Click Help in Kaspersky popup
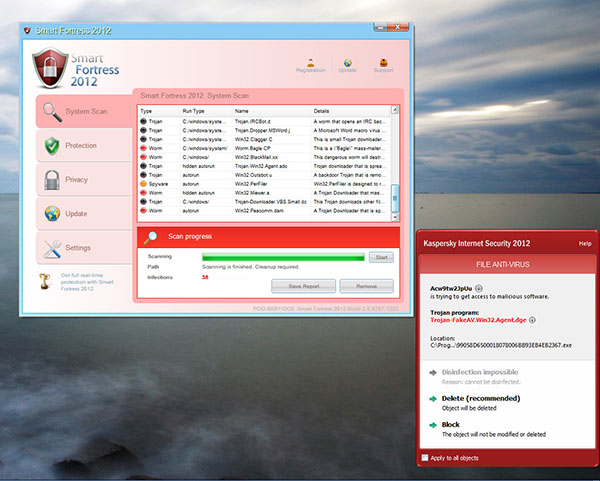600x481 pixels. [x=585, y=243]
